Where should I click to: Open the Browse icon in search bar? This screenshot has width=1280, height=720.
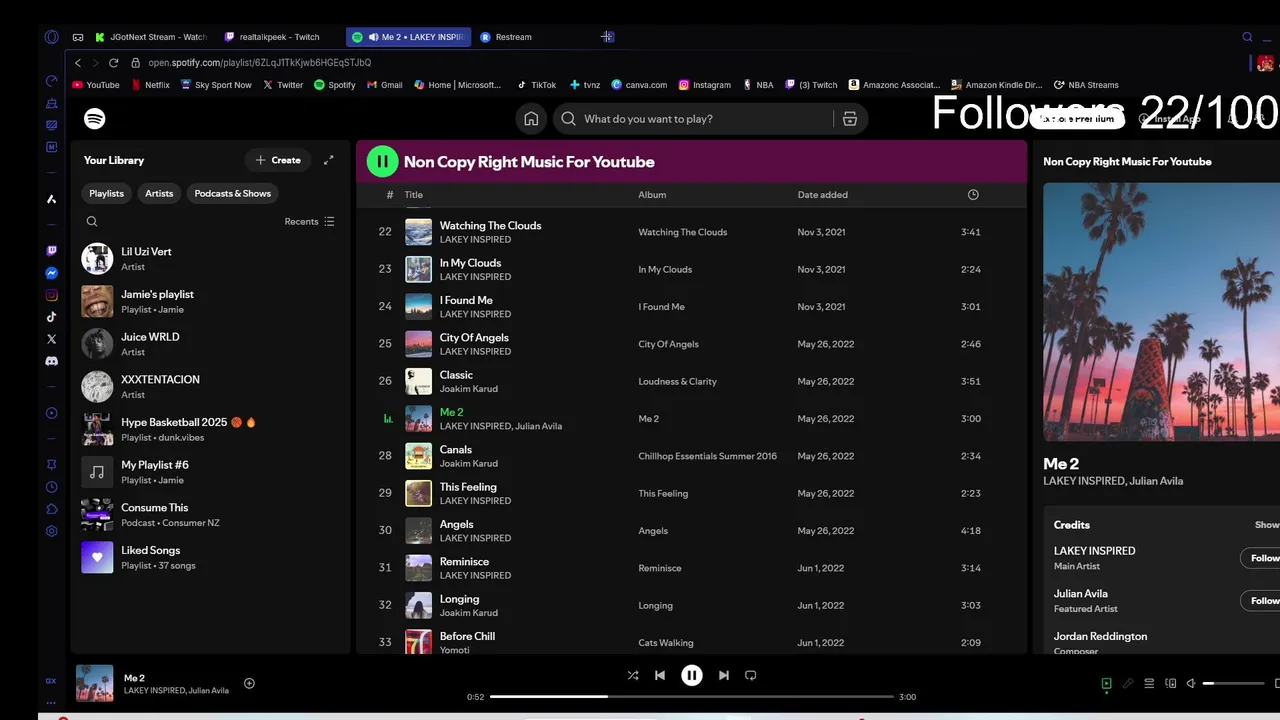(x=850, y=119)
